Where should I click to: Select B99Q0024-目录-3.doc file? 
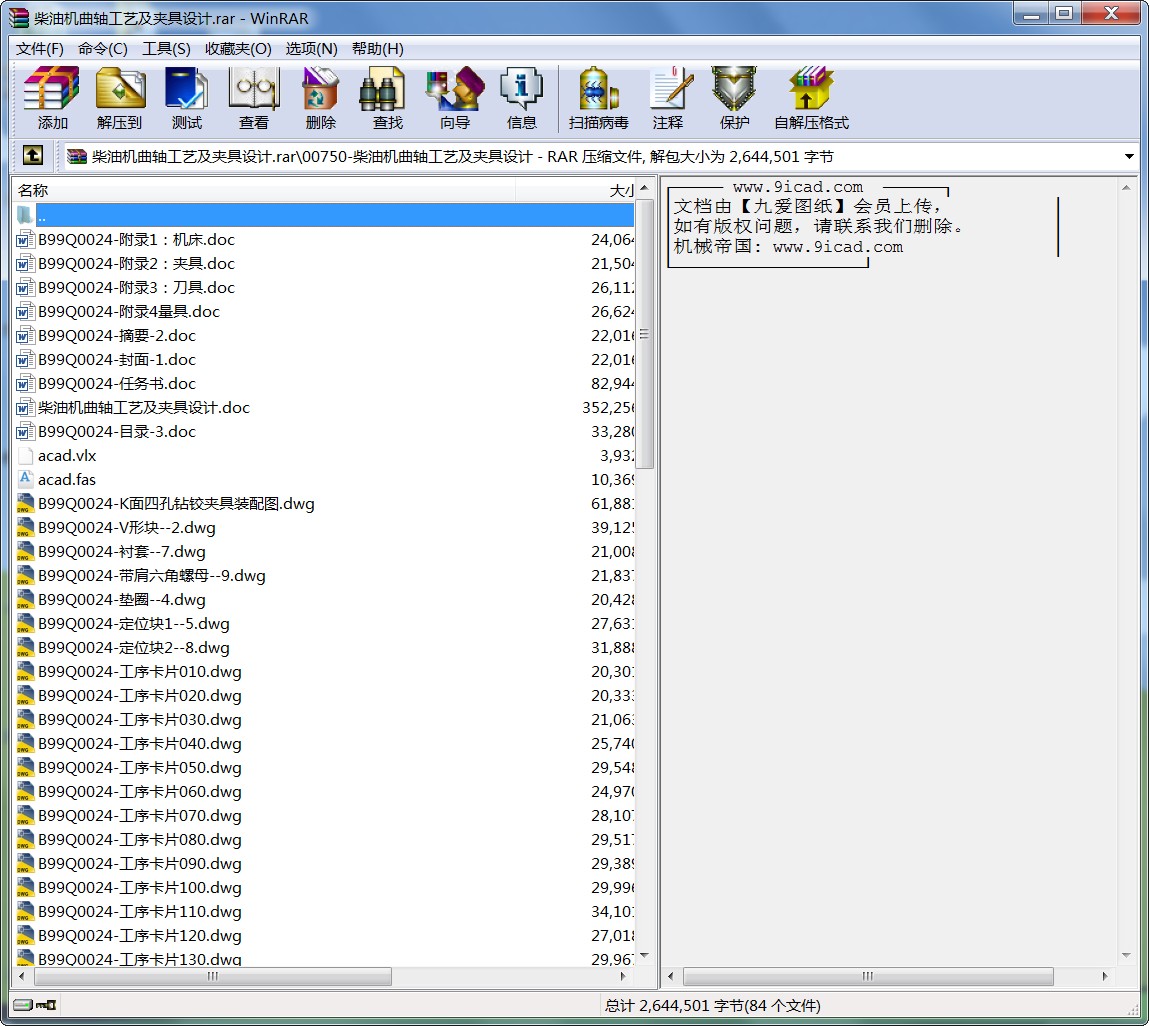click(x=117, y=432)
